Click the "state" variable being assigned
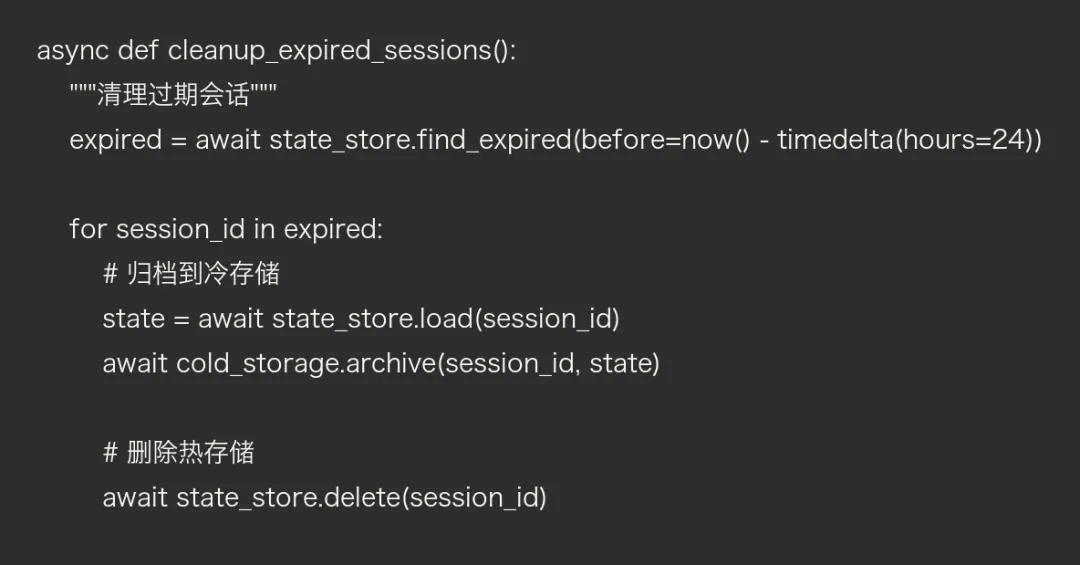This screenshot has height=565, width=1080. [133, 319]
